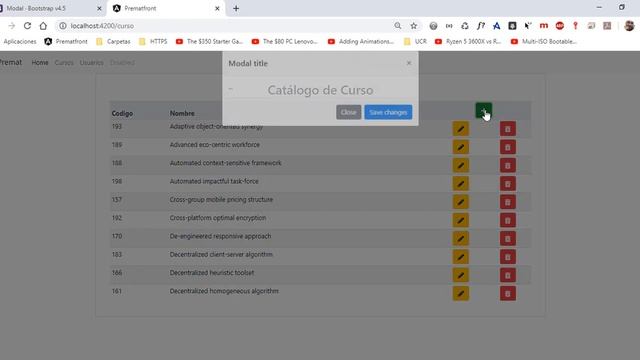The height and width of the screenshot is (360, 640).
Task: Click the Close button in modal
Action: (349, 112)
